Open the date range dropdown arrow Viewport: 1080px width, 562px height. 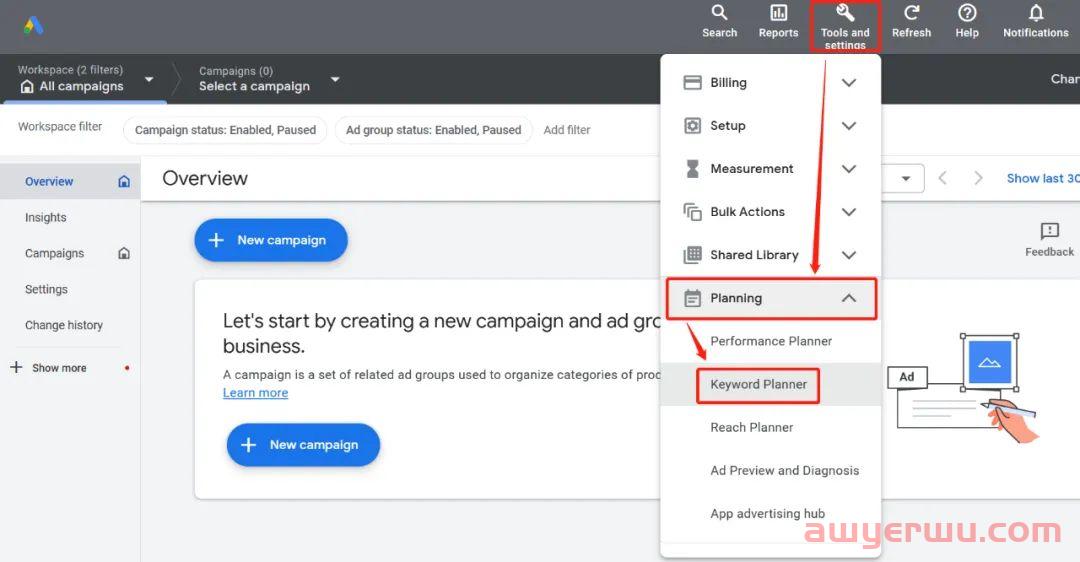coord(906,178)
